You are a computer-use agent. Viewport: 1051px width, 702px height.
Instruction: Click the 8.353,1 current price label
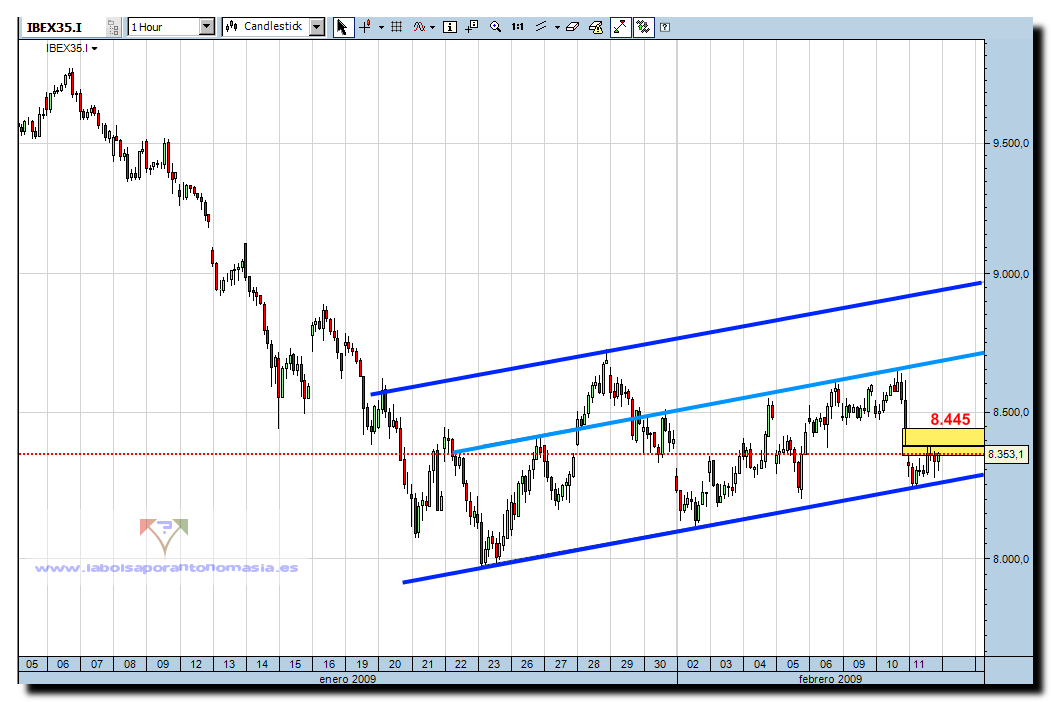[1005, 454]
